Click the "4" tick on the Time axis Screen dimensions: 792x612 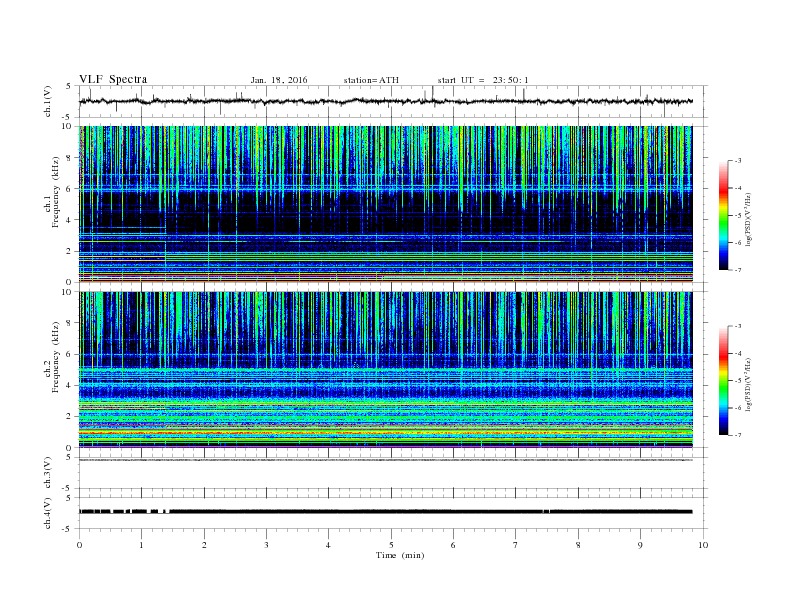(329, 545)
